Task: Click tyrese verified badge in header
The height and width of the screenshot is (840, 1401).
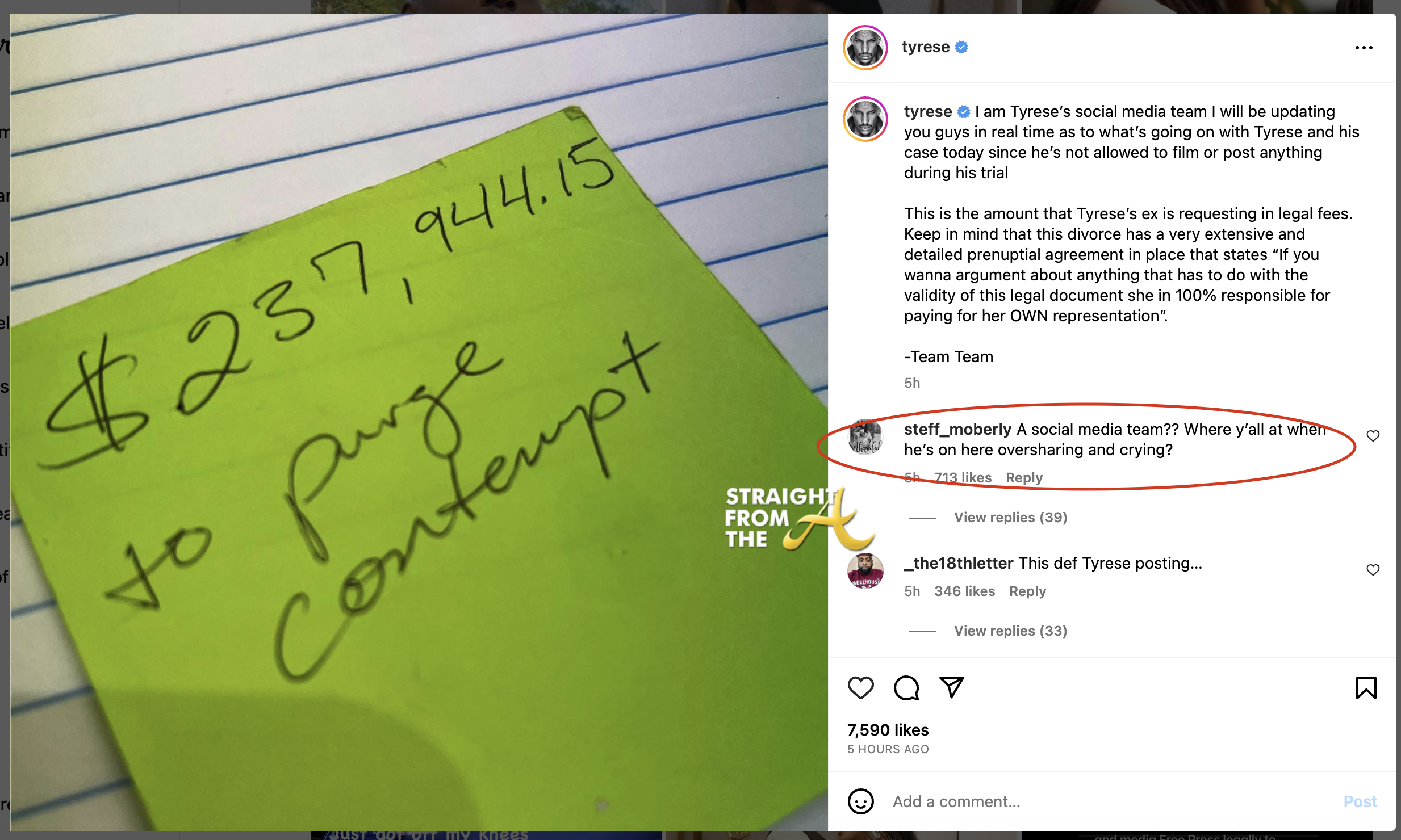Action: (x=961, y=47)
